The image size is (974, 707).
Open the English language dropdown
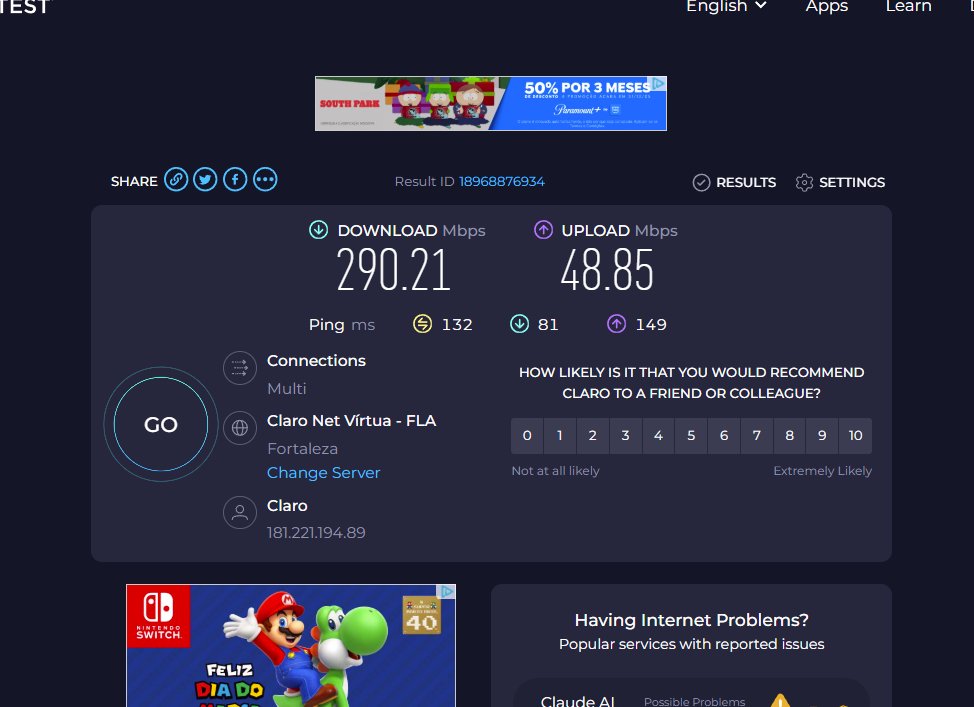(x=726, y=7)
